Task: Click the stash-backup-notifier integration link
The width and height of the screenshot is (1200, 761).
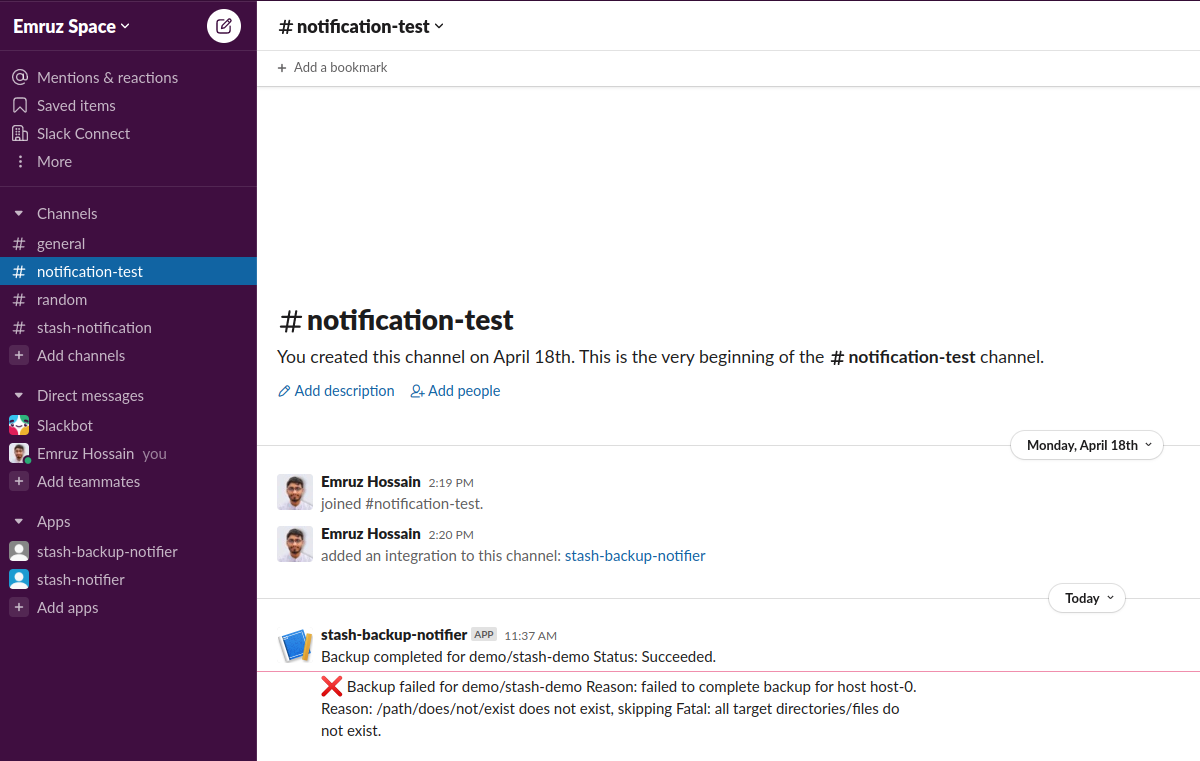Action: 635,556
